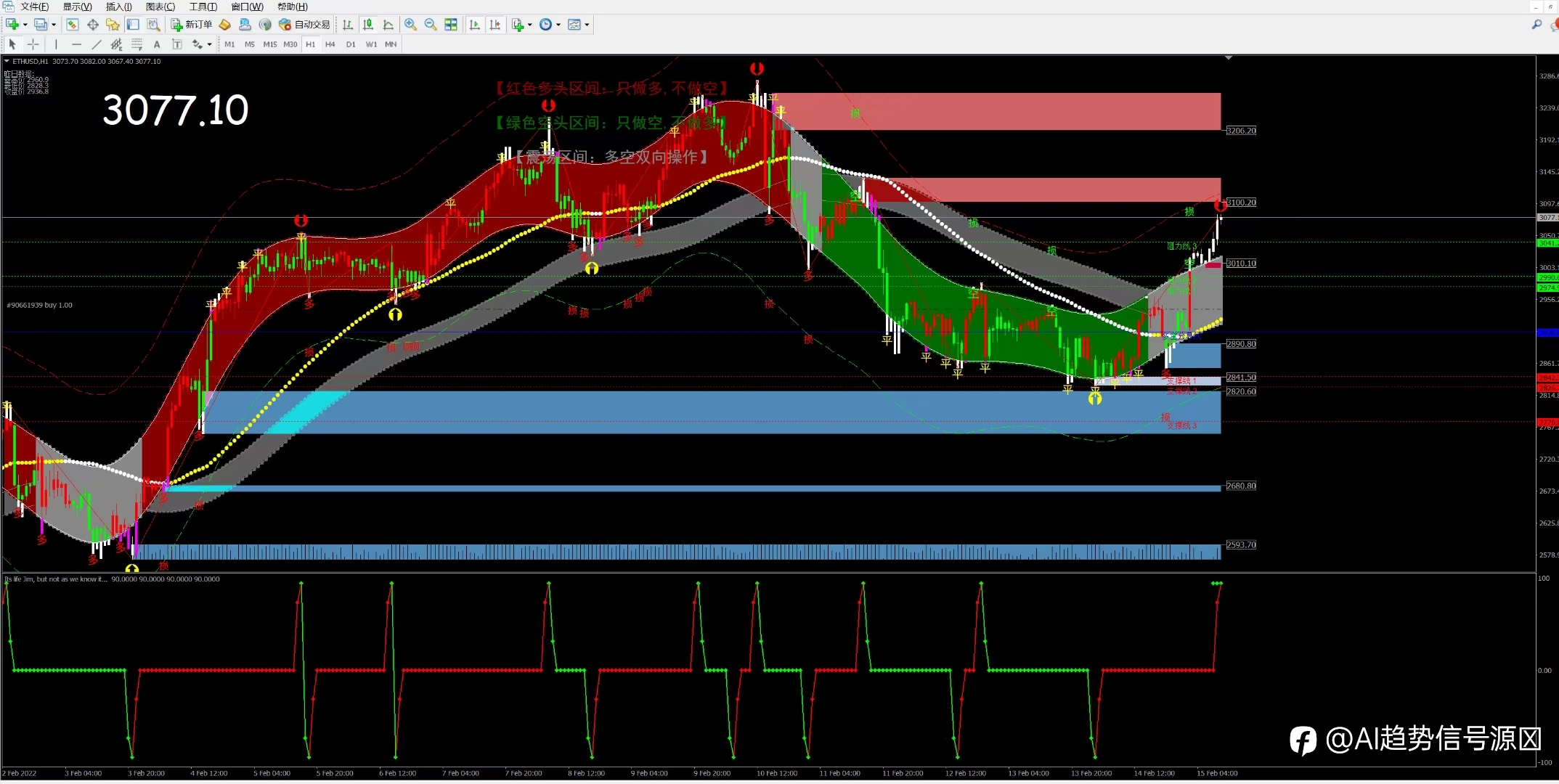Toggle chart shift icon
This screenshot has width=1559, height=784.
(495, 25)
